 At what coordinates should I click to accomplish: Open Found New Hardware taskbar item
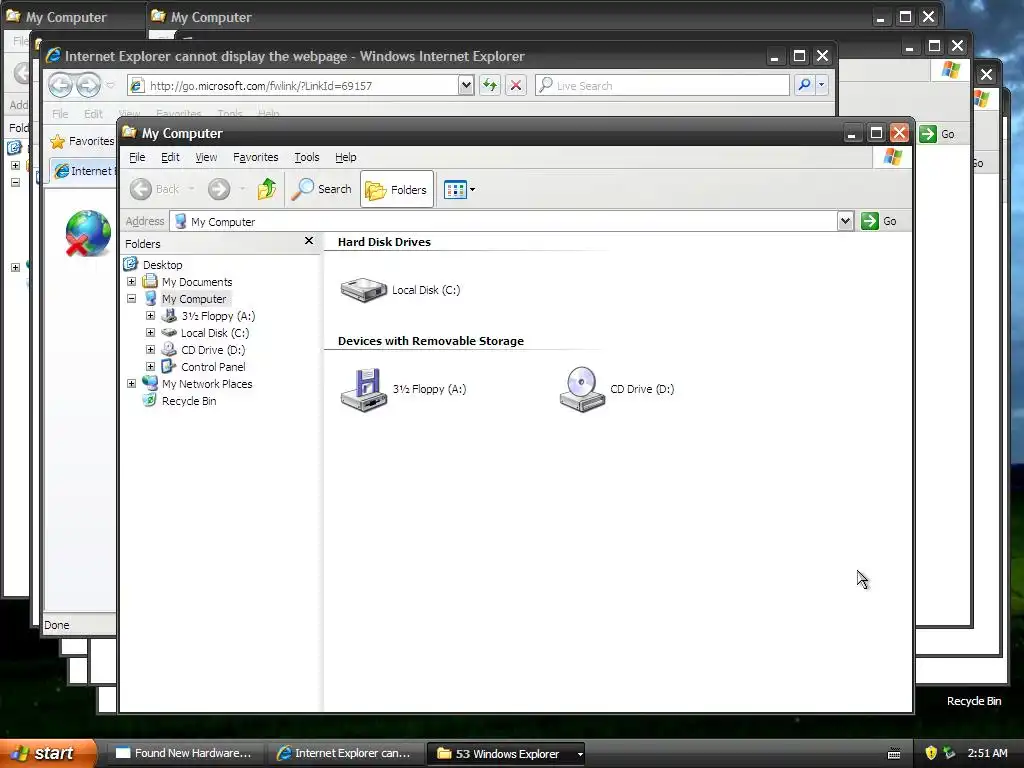click(185, 754)
